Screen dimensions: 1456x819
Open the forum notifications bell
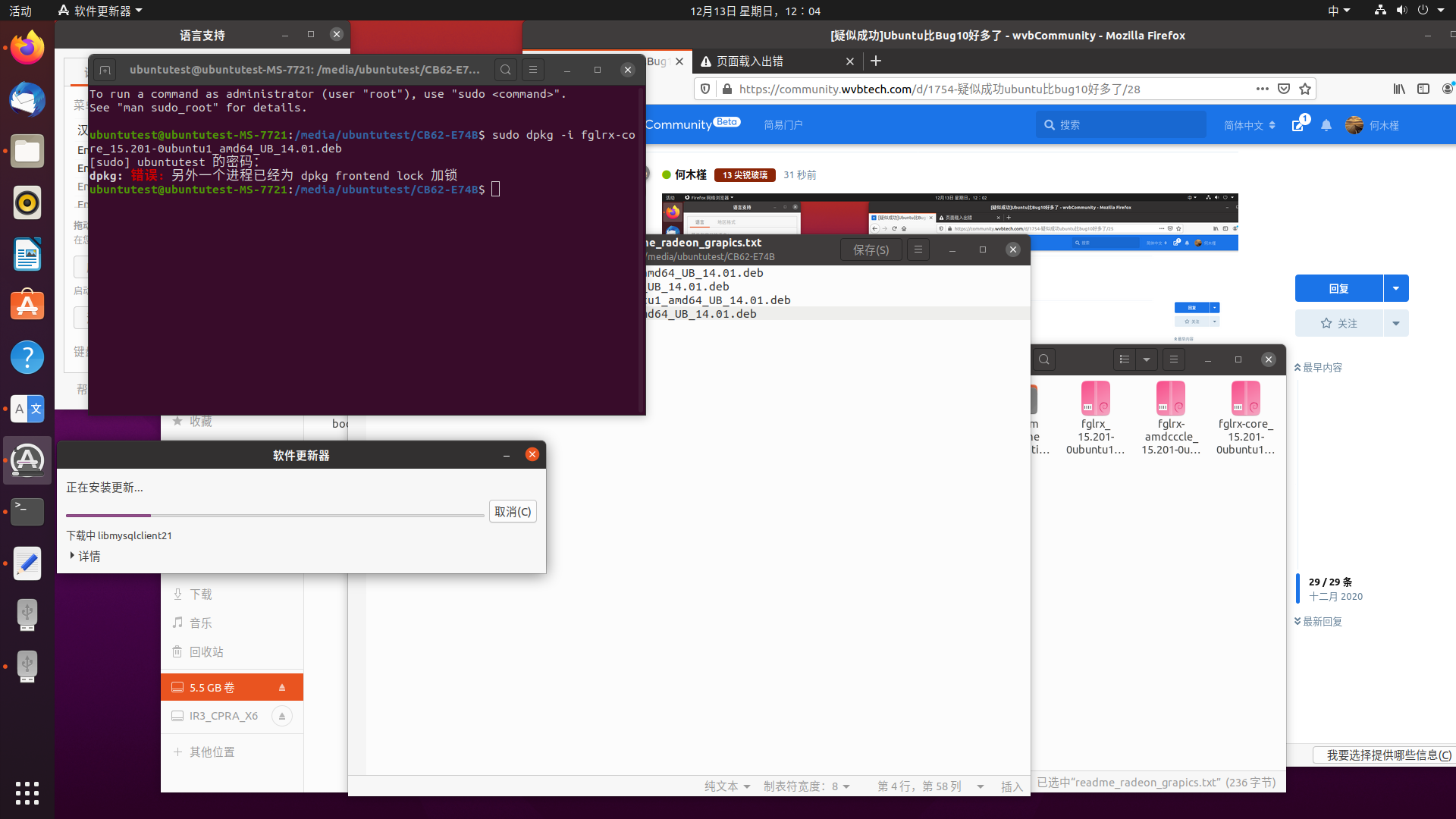pyautogui.click(x=1326, y=125)
